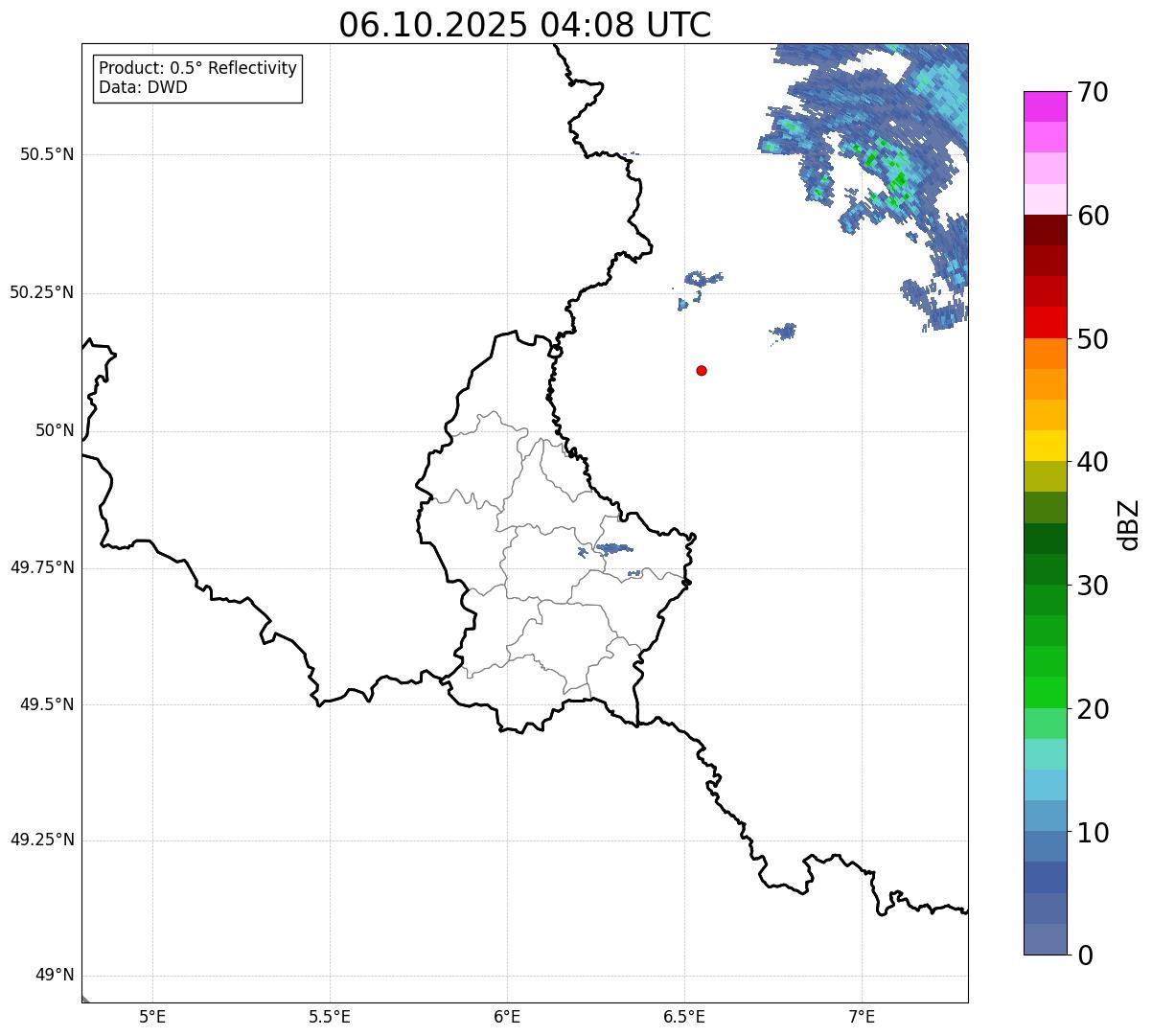Click the dark maroon colorbar segment below 60
1152x1036 pixels.
click(1045, 230)
